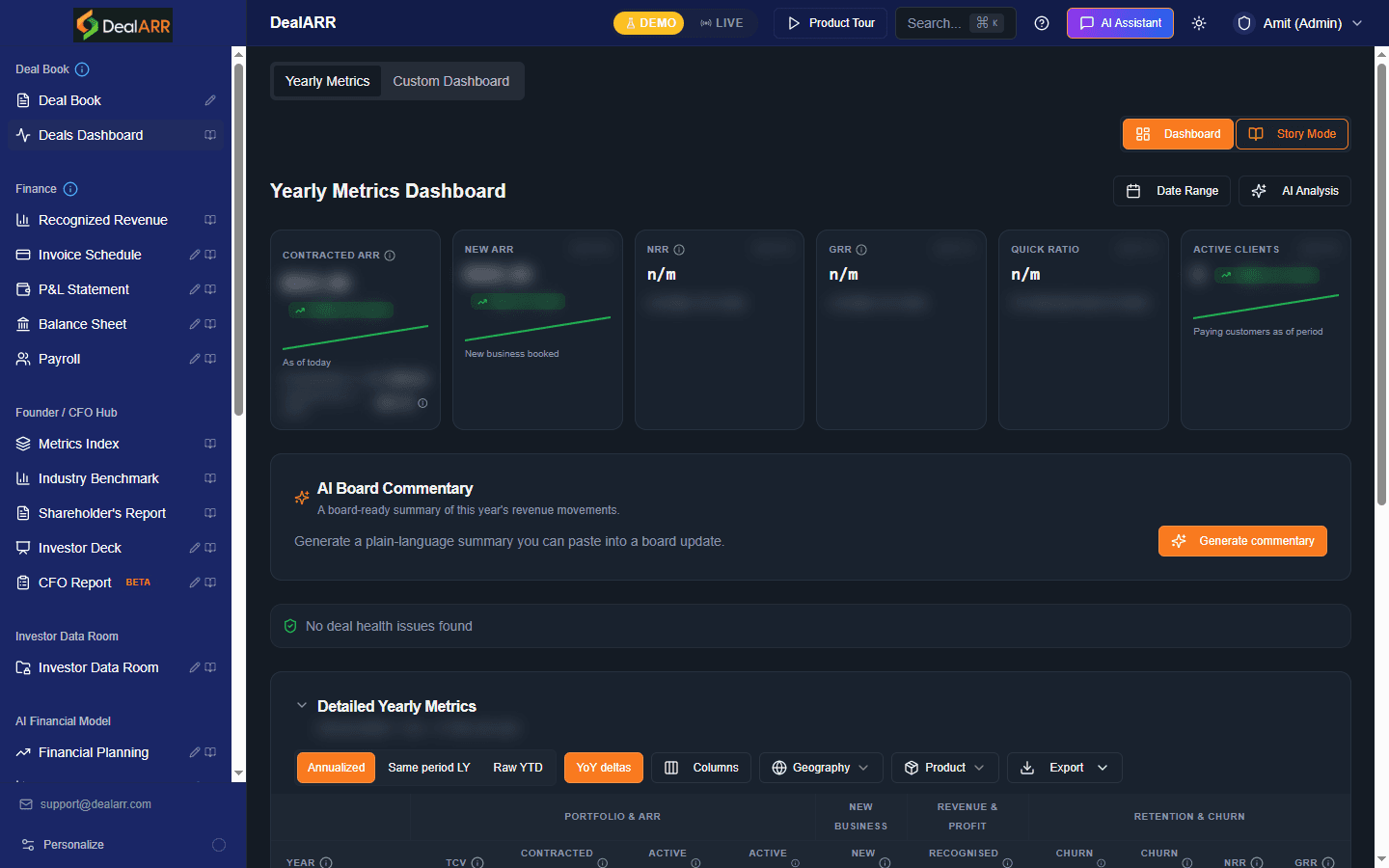Click pencil icon beside Investor Deck
This screenshot has height=868, width=1389.
coord(195,548)
